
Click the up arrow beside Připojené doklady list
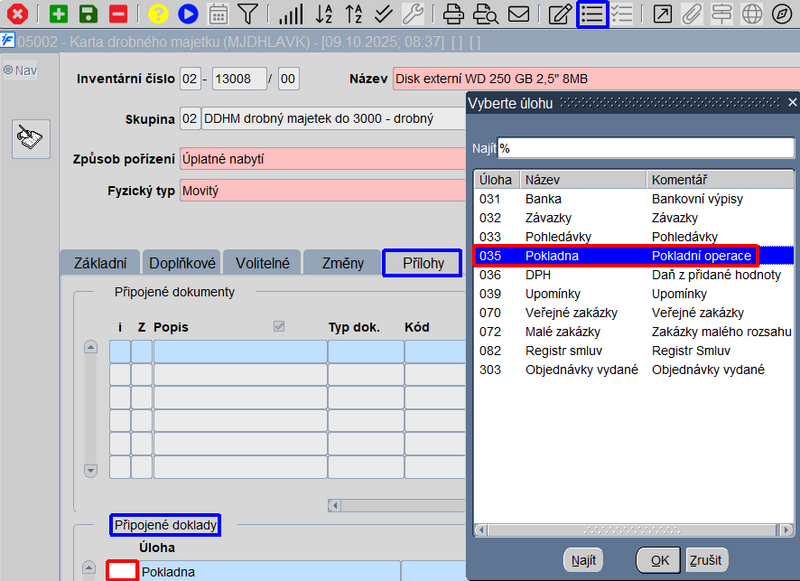(x=89, y=567)
